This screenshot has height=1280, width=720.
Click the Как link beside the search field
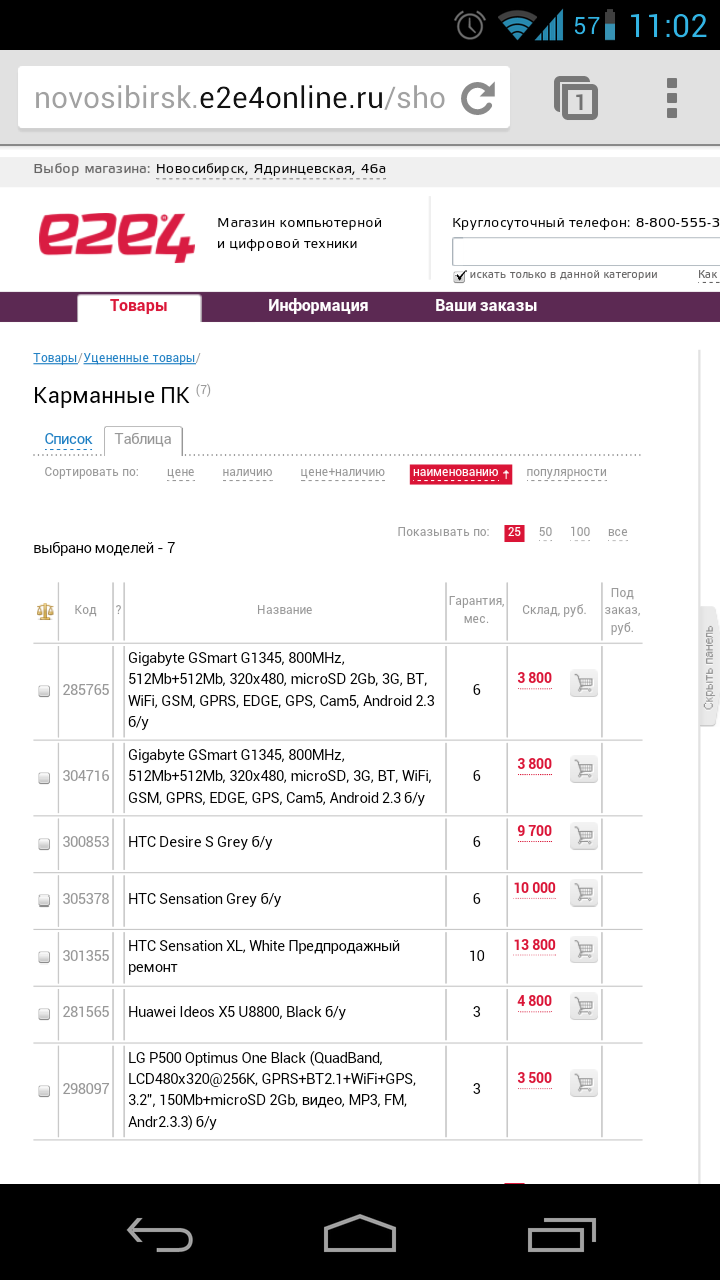click(708, 274)
